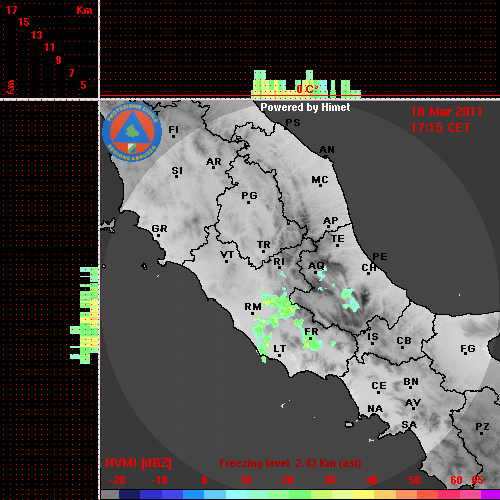The image size is (500, 500).
Task: Click the TR city label
Action: (x=264, y=245)
